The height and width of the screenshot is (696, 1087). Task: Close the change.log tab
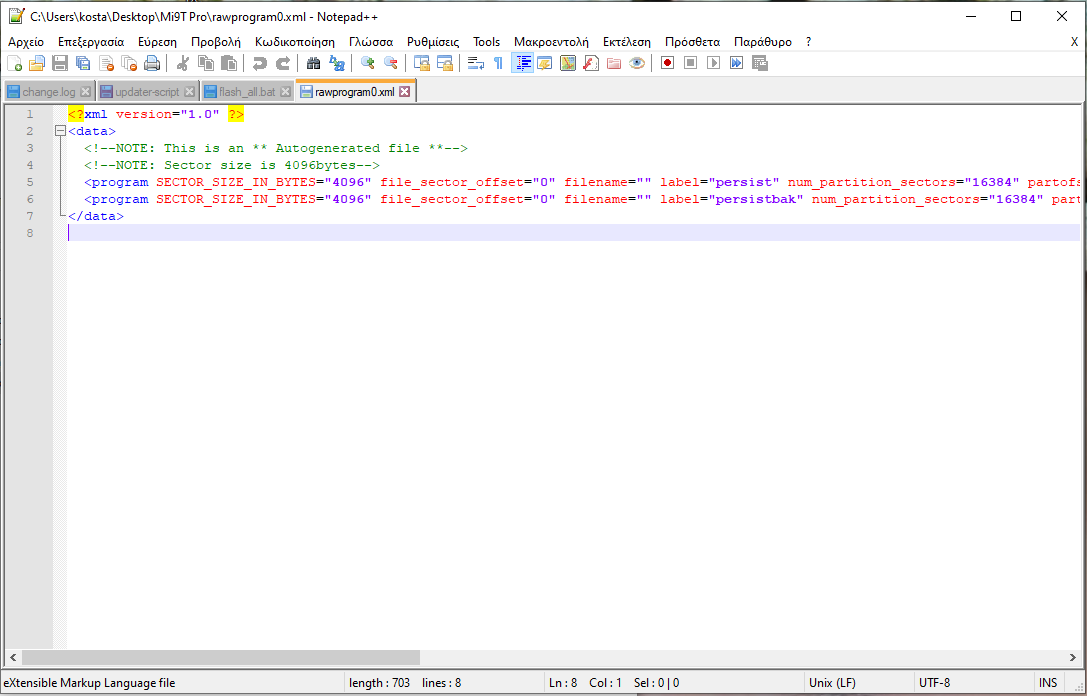[x=85, y=92]
